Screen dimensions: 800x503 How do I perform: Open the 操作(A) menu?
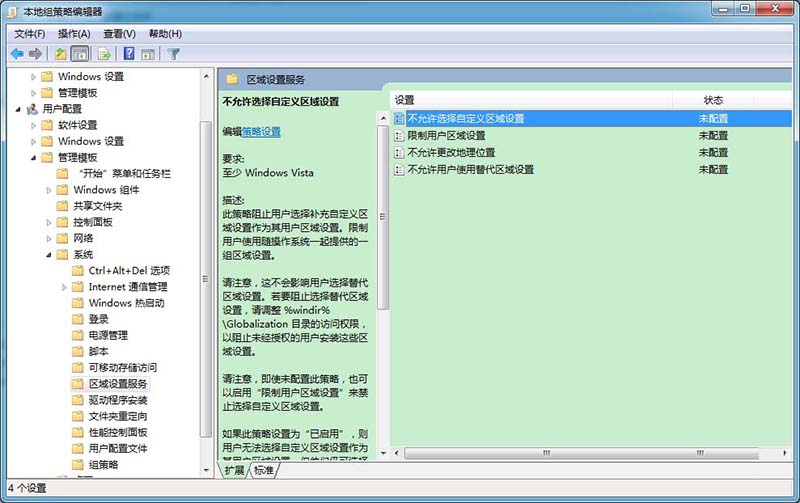(x=73, y=33)
